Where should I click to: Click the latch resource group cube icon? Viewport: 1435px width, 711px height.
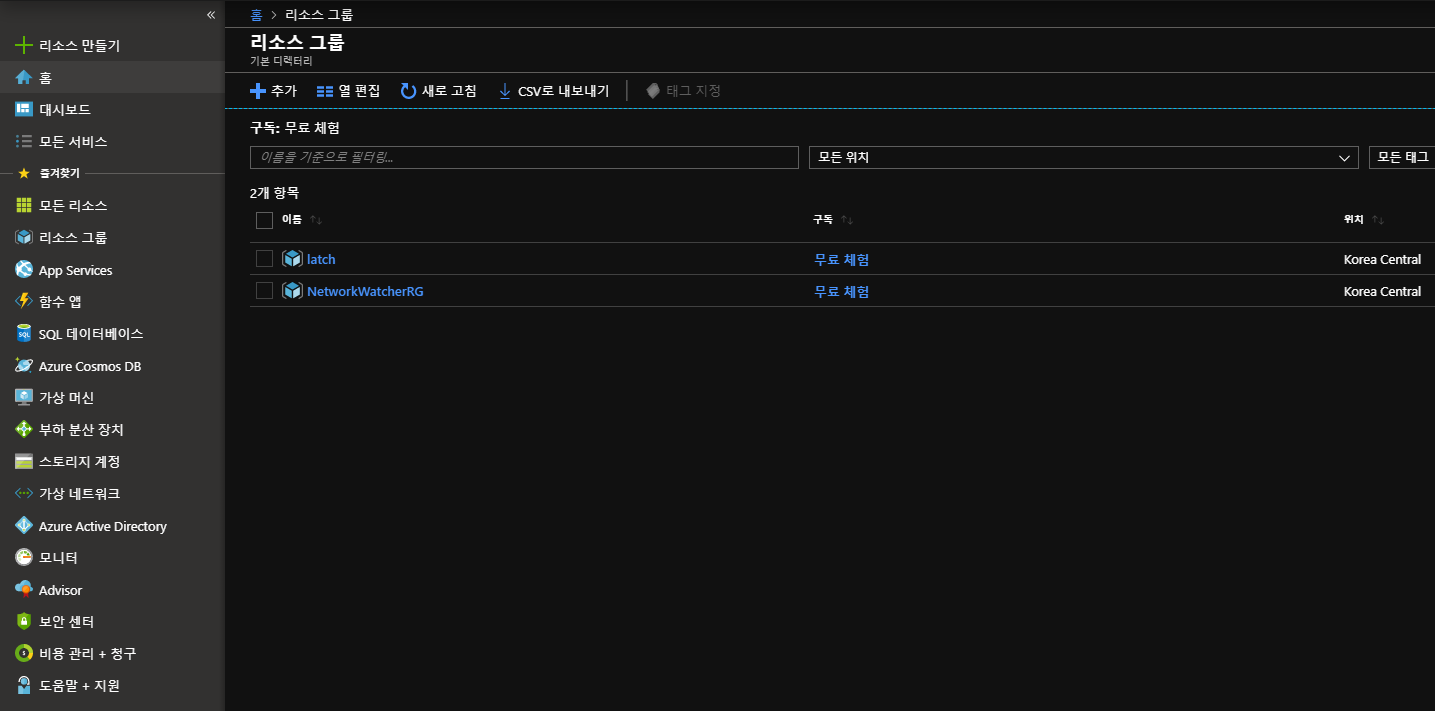[x=292, y=259]
